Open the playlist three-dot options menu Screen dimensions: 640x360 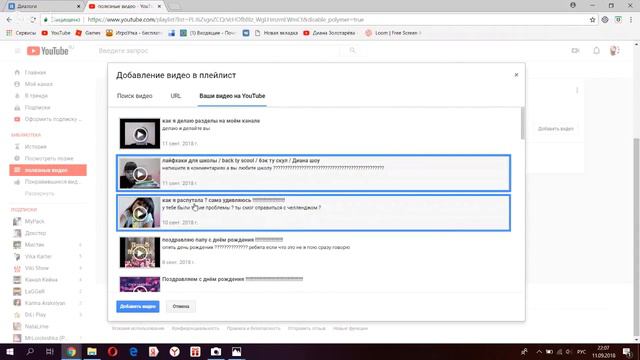(x=577, y=90)
